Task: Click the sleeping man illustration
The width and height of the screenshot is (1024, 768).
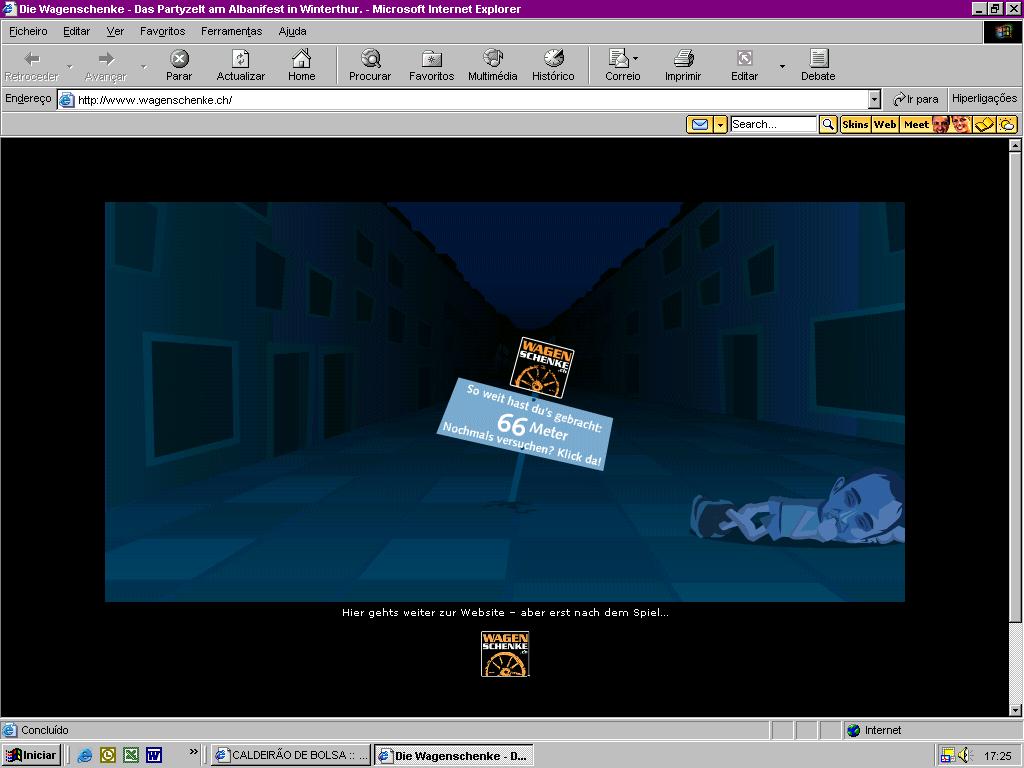Action: (798, 508)
